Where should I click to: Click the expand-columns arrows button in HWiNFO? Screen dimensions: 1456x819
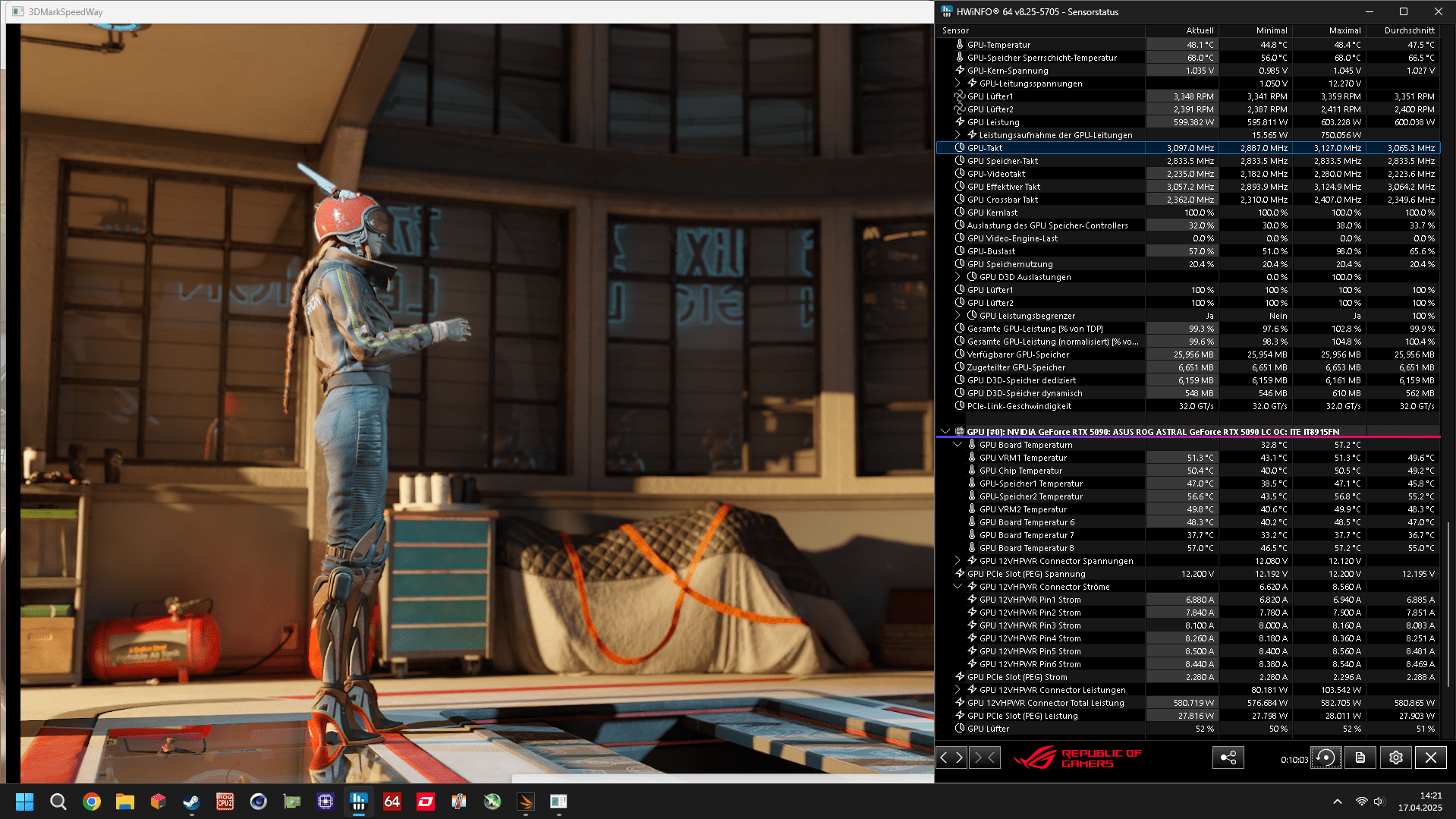[x=951, y=758]
